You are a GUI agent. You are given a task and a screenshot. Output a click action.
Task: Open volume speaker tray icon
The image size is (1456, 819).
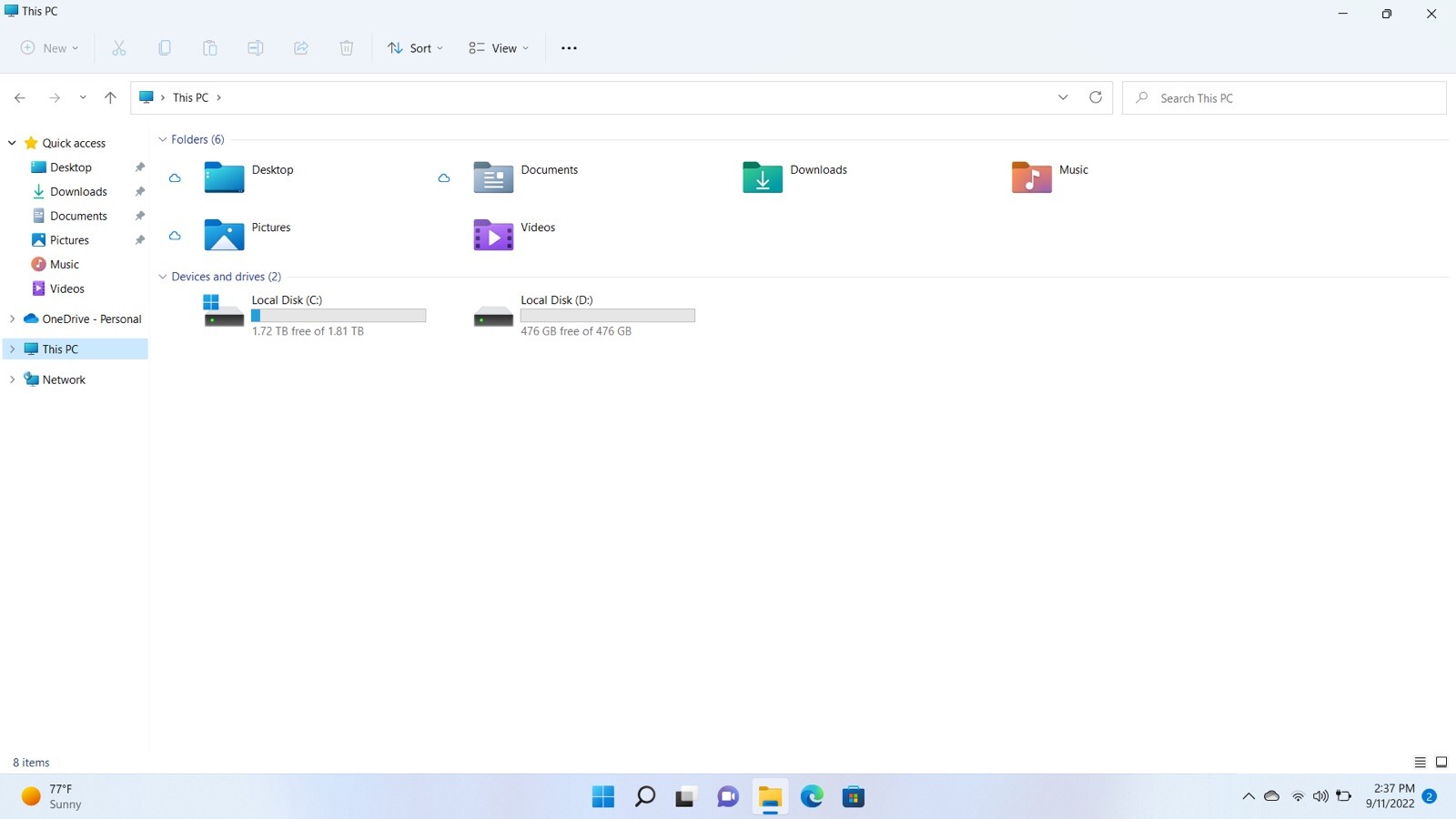(1320, 797)
